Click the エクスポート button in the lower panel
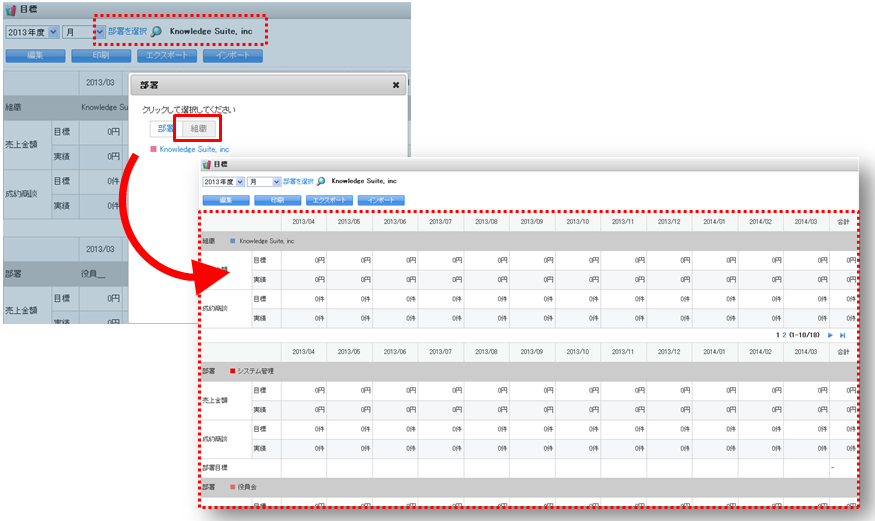This screenshot has height=521, width=875. pos(330,200)
